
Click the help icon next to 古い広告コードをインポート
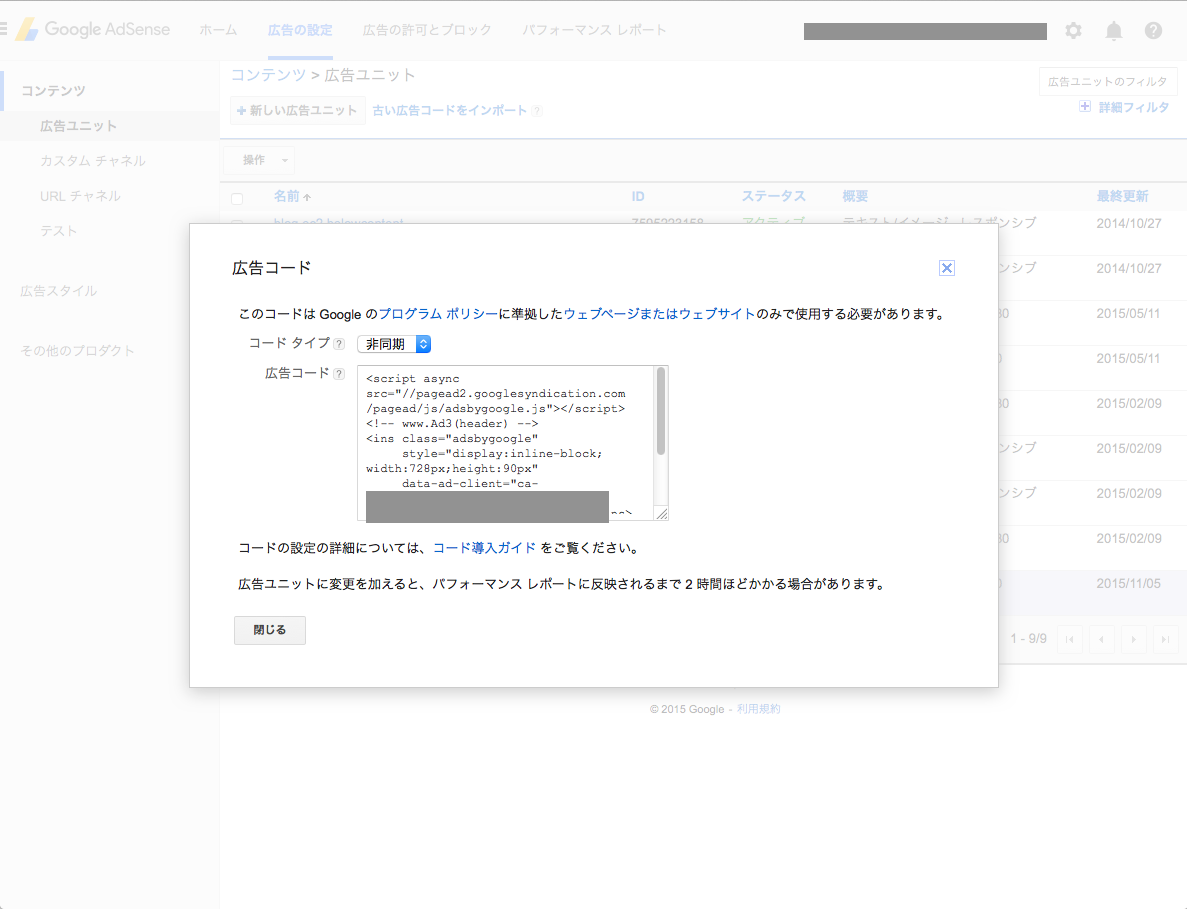538,110
